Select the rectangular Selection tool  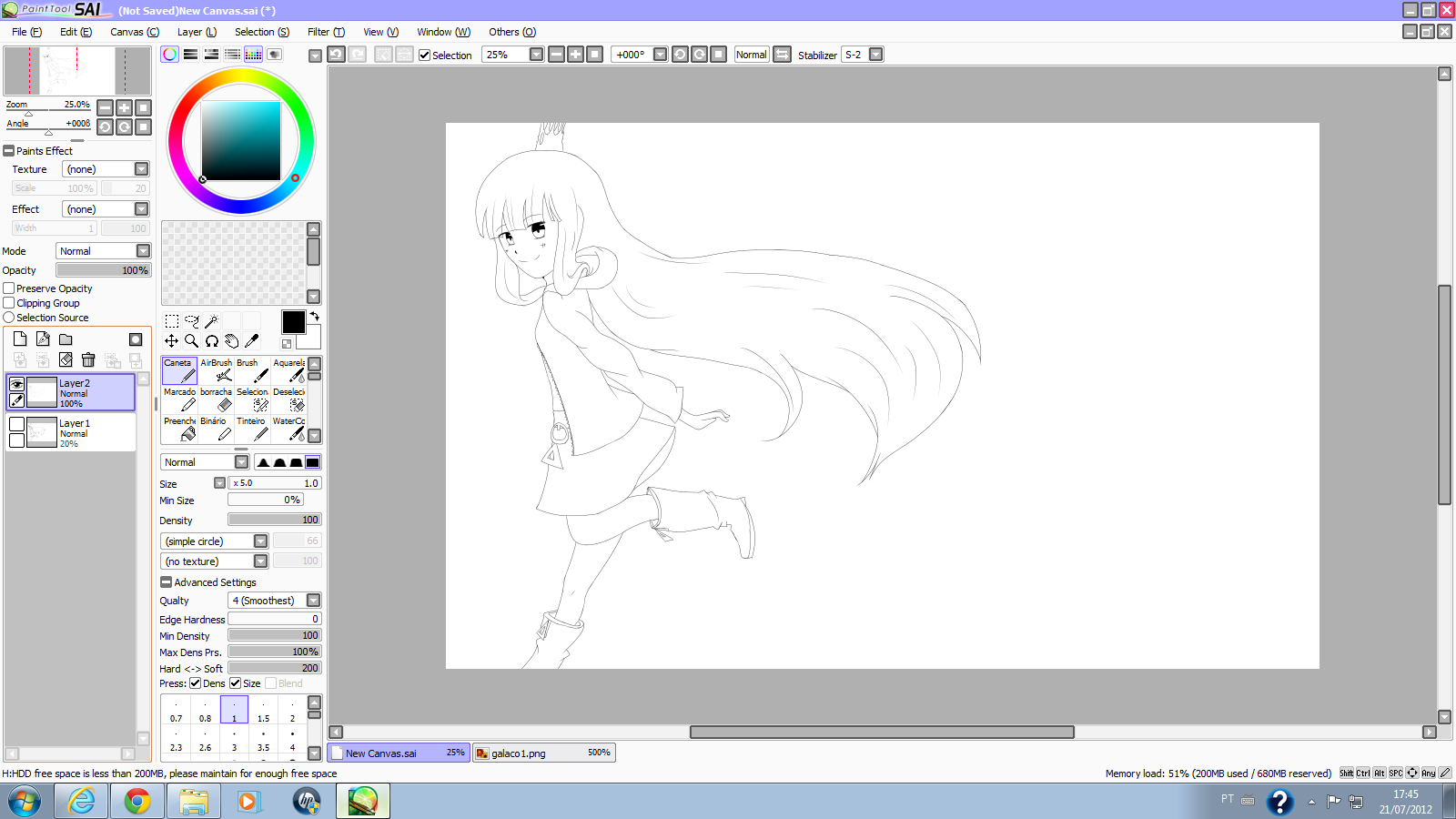(171, 321)
